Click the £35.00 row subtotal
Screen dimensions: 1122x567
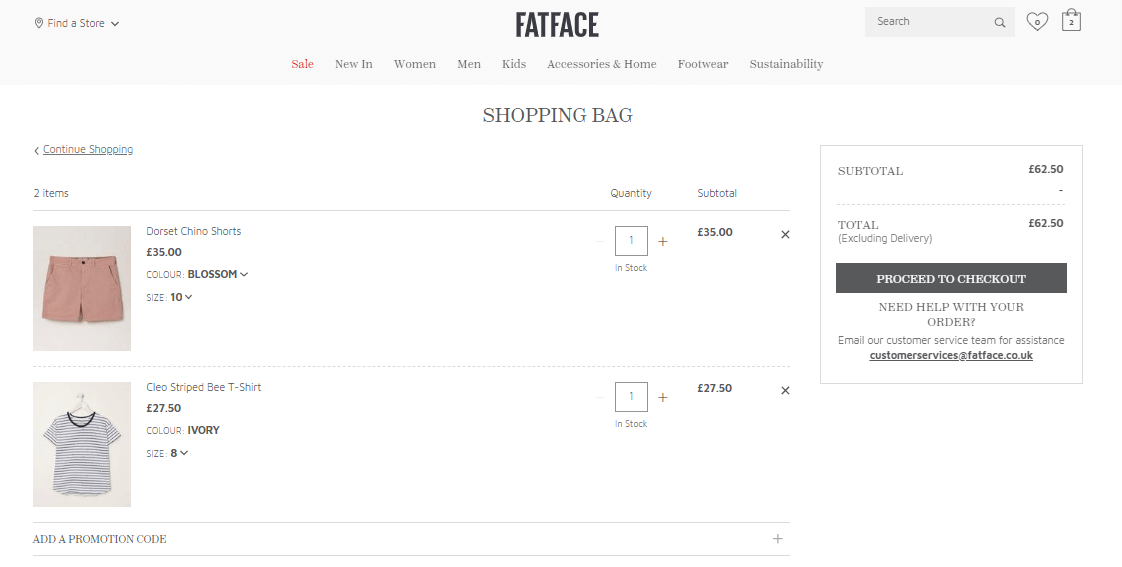[x=715, y=232]
